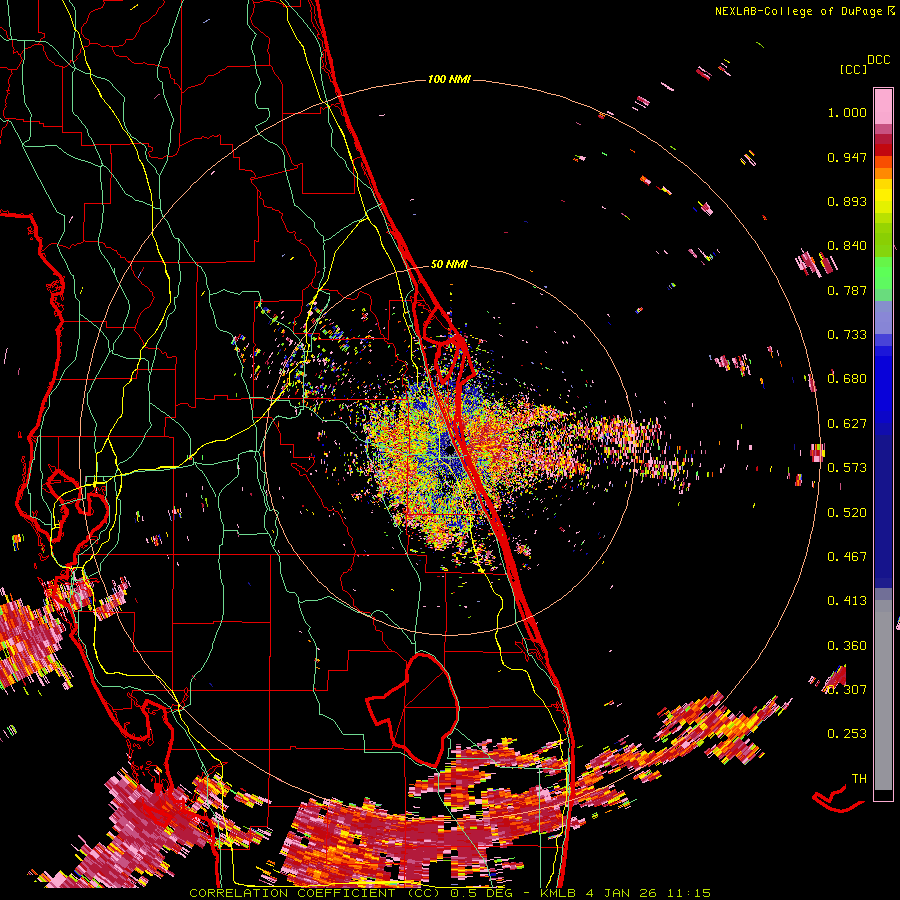Click the TH label below the legend
900x900 pixels.
point(859,779)
